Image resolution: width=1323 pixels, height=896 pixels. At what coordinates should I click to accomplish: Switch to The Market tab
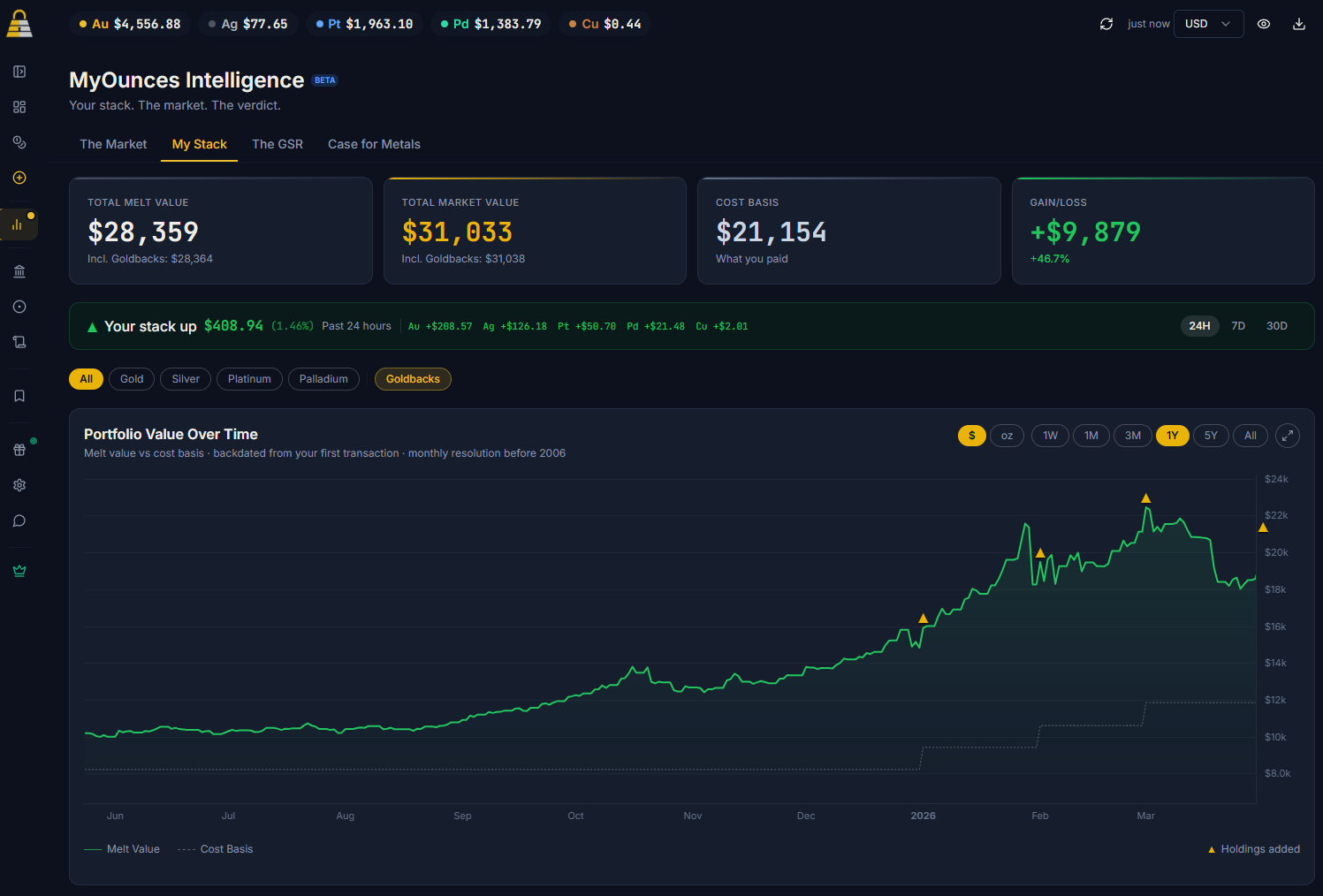[113, 144]
